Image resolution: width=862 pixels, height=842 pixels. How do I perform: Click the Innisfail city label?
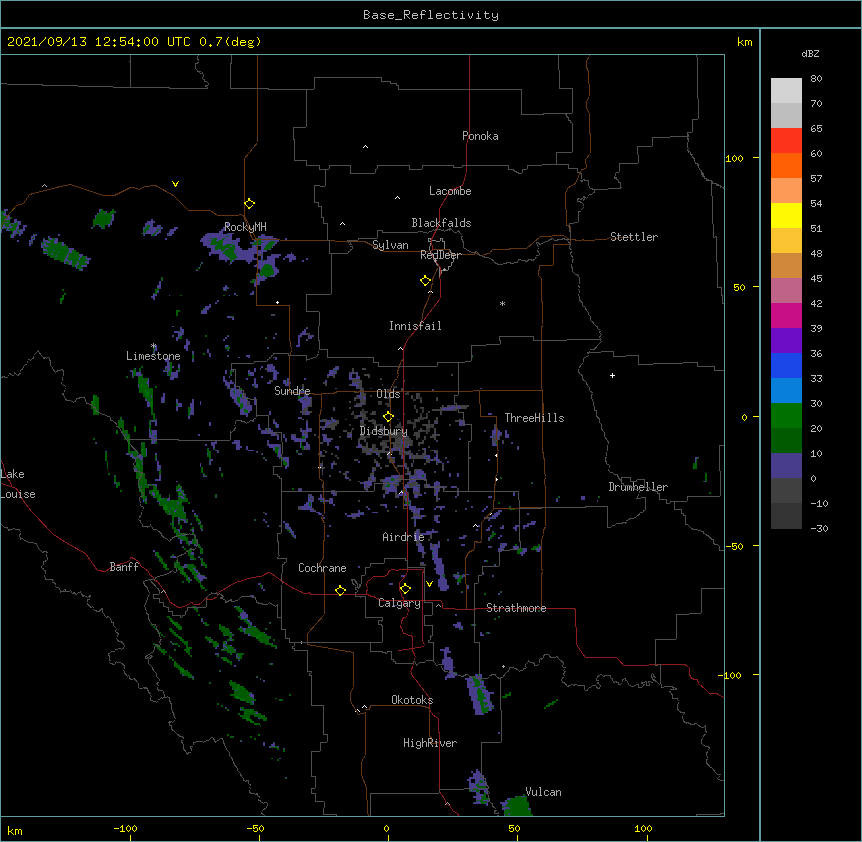(415, 326)
